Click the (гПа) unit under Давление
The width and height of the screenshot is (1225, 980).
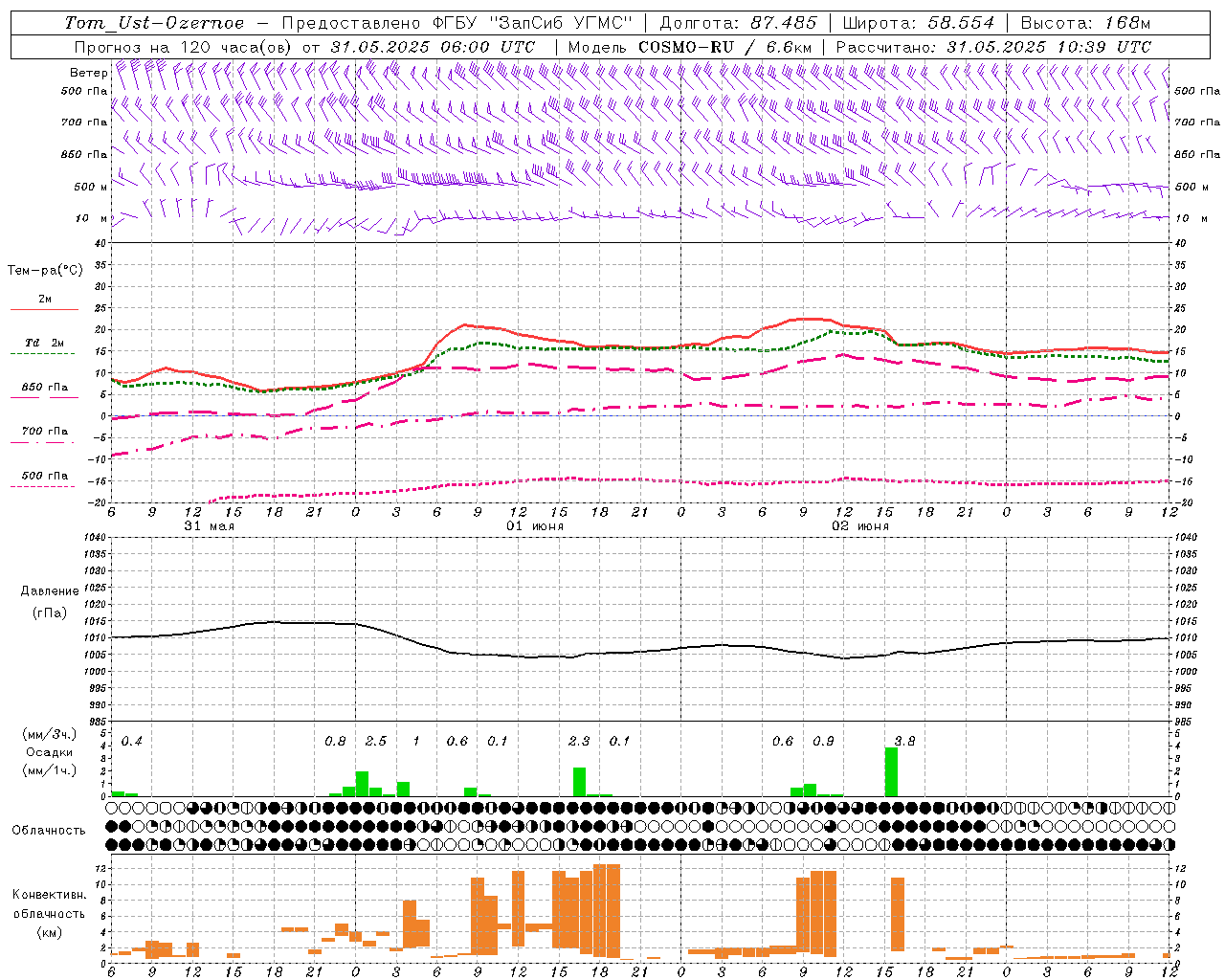[49, 613]
